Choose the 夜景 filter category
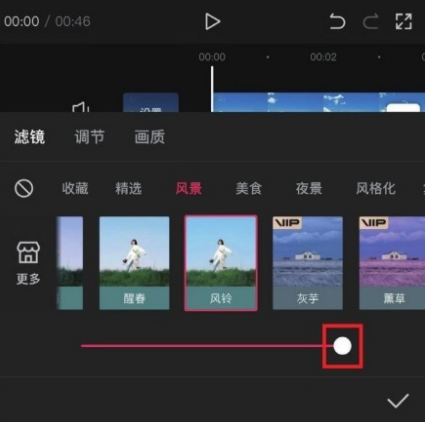 309,188
